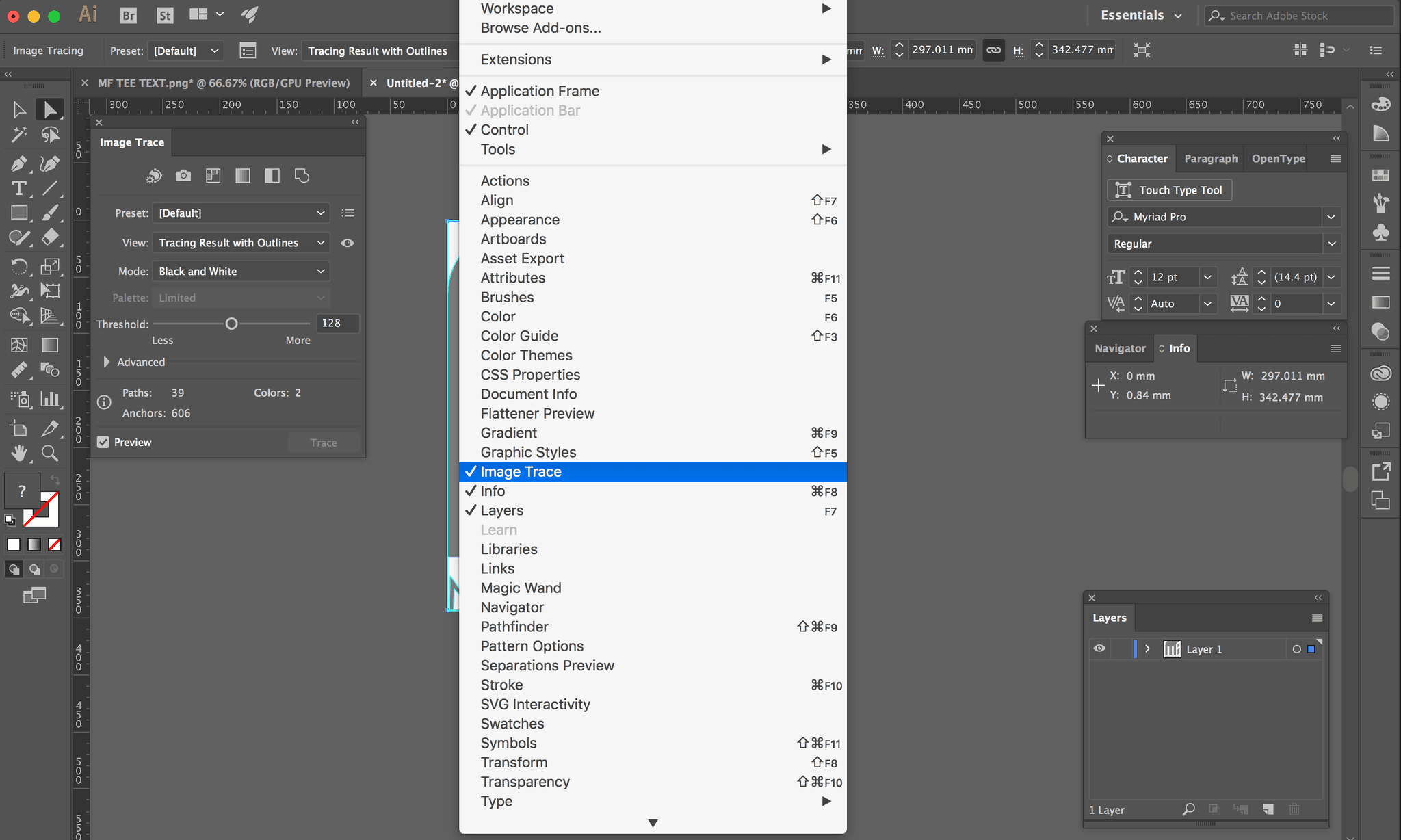Click the Threshold value field showing 128
This screenshot has height=840, width=1401.
click(337, 323)
